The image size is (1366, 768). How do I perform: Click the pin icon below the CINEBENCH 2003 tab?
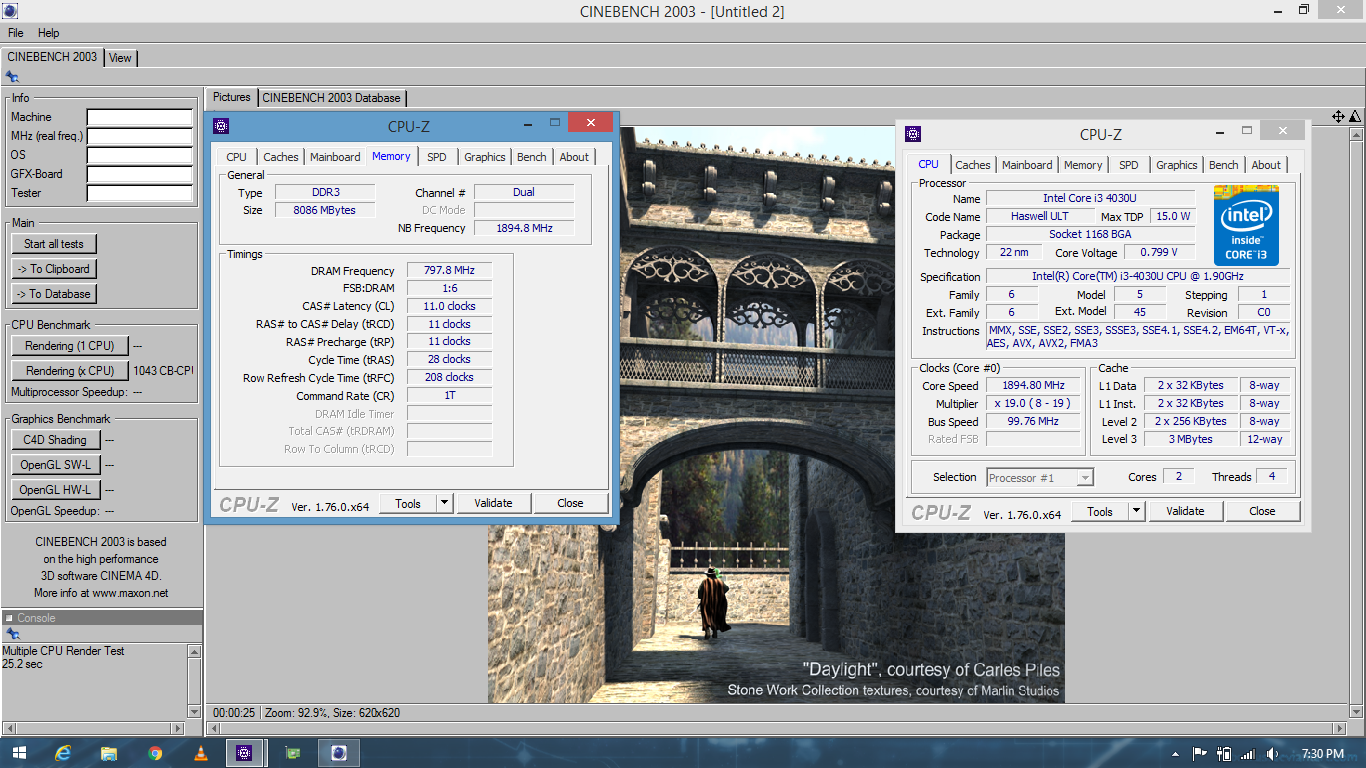[x=12, y=77]
